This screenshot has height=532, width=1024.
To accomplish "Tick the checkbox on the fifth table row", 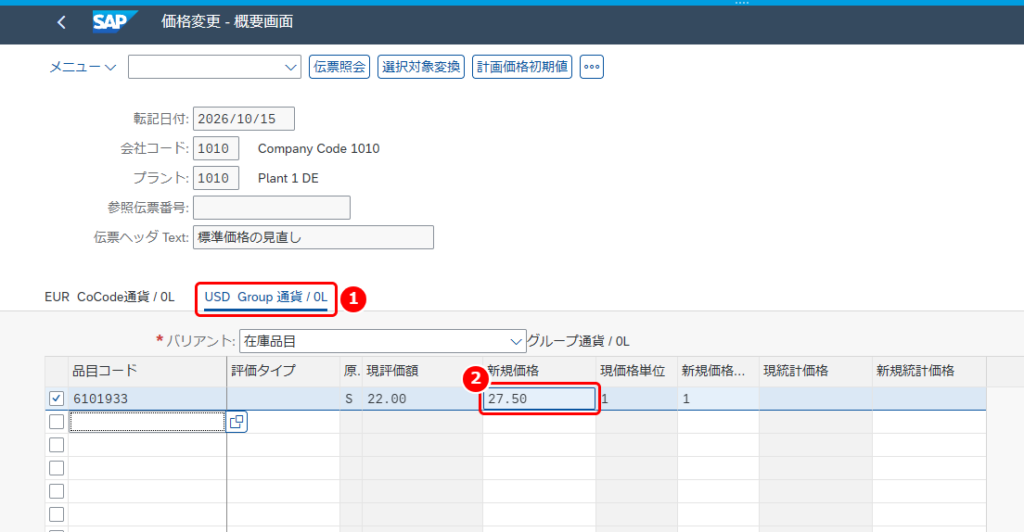I will tap(57, 491).
